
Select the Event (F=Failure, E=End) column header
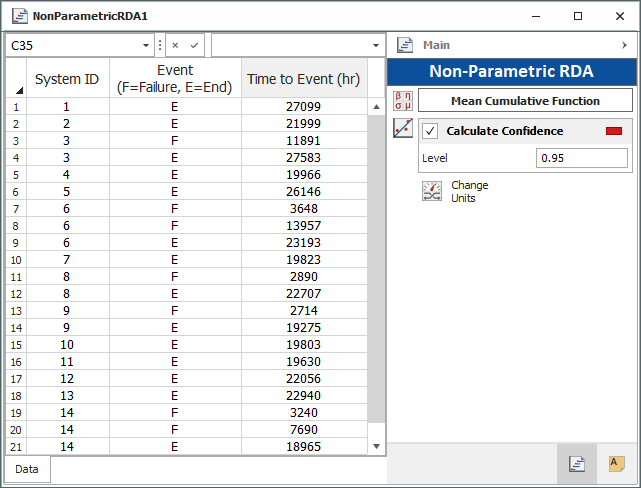pos(175,78)
